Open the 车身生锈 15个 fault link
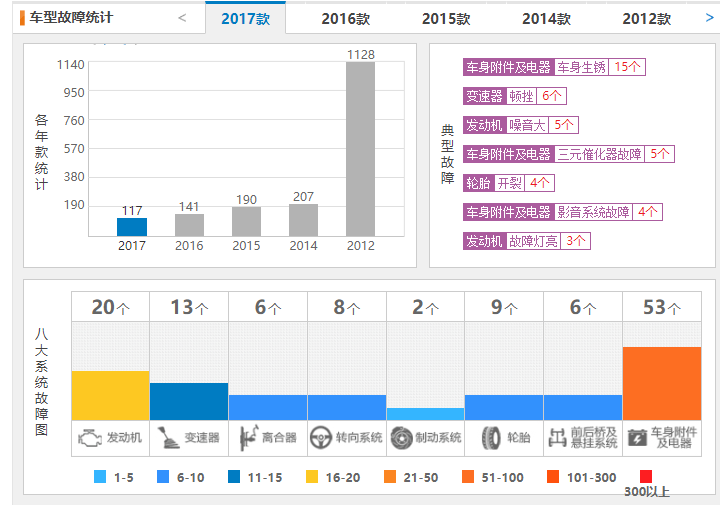This screenshot has height=505, width=720. point(600,68)
